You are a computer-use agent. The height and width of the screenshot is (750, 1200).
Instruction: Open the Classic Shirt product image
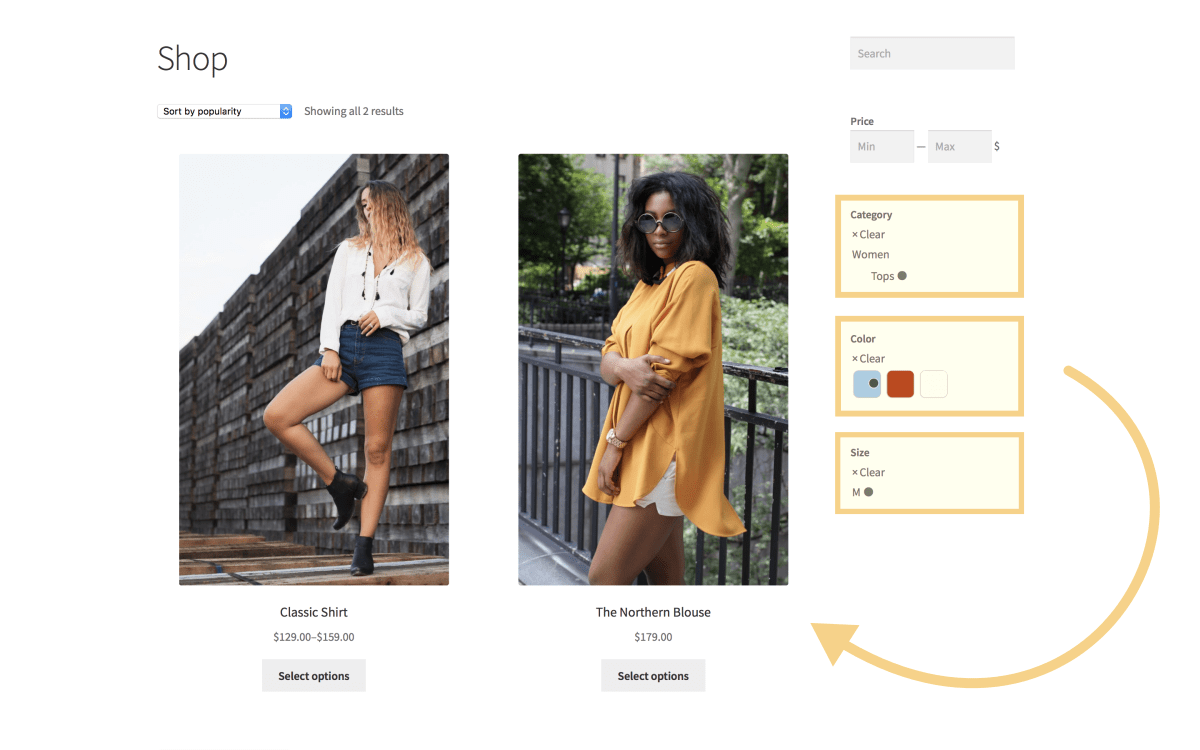[x=314, y=369]
